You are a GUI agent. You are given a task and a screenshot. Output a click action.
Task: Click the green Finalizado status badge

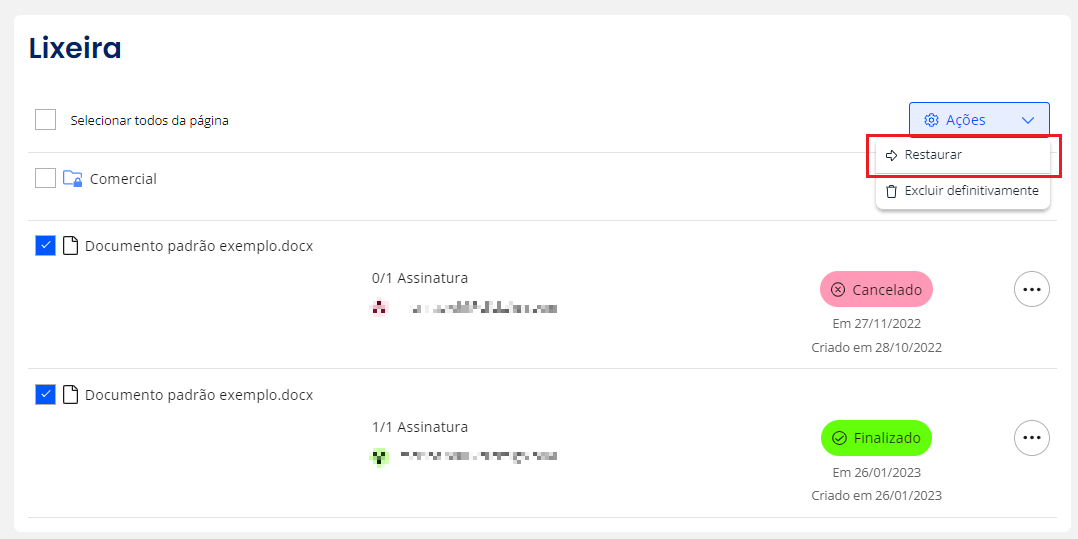(876, 438)
